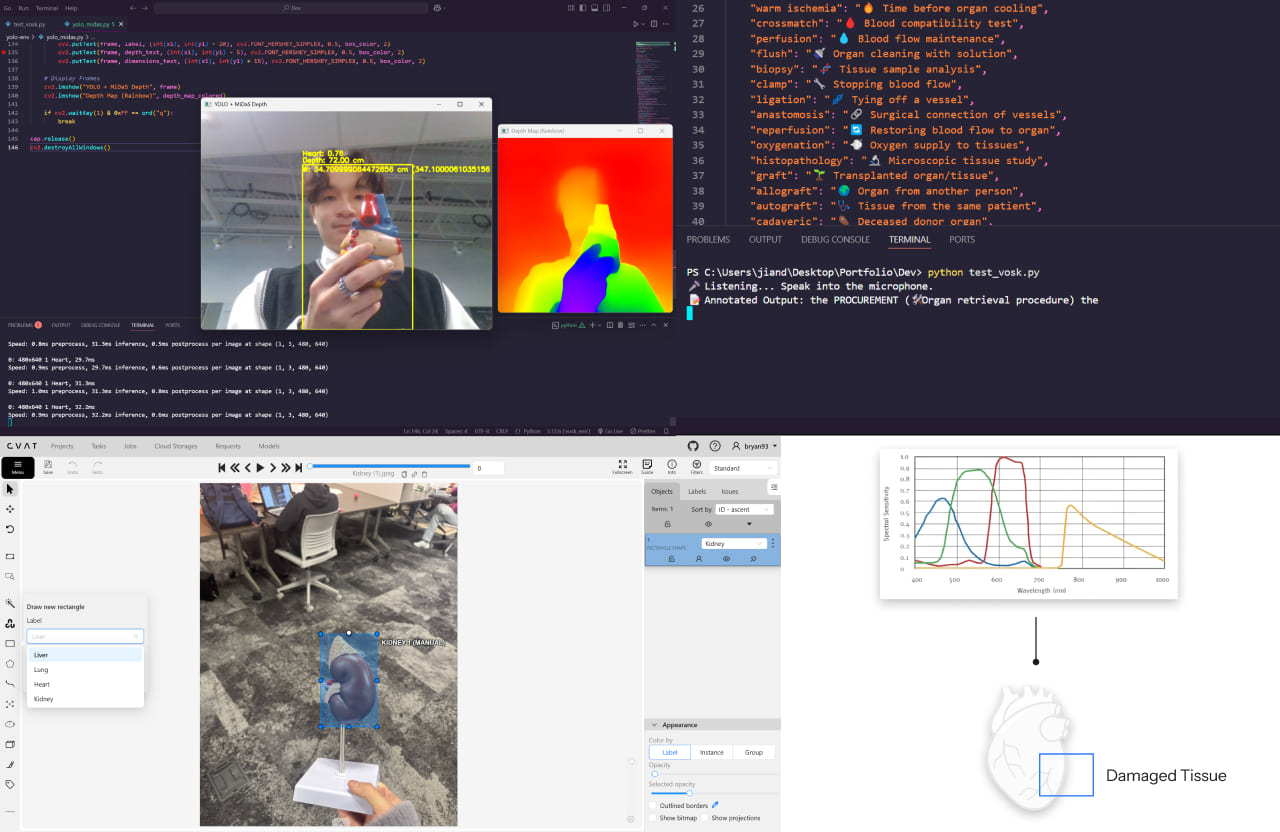Select Liver from the label list
This screenshot has width=1280, height=832.
coord(41,655)
